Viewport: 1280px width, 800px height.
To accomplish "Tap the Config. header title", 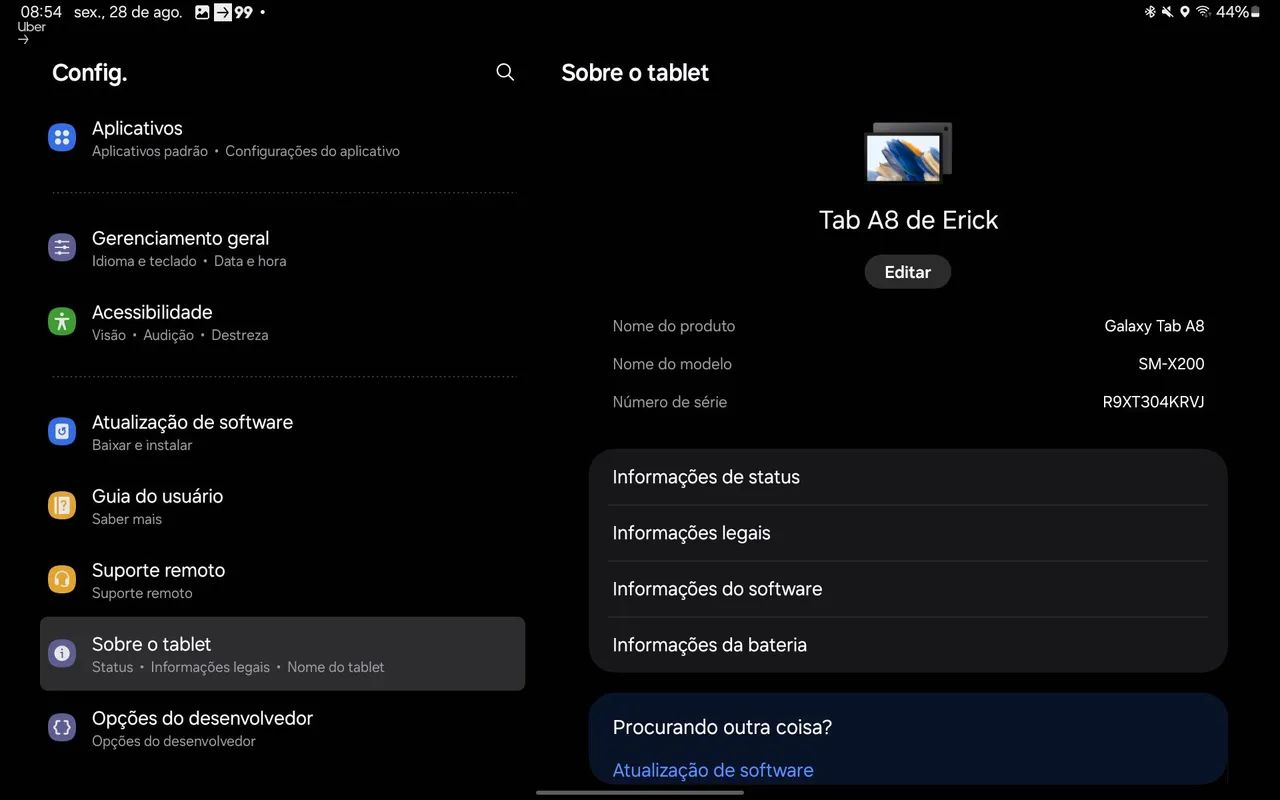I will coord(89,72).
